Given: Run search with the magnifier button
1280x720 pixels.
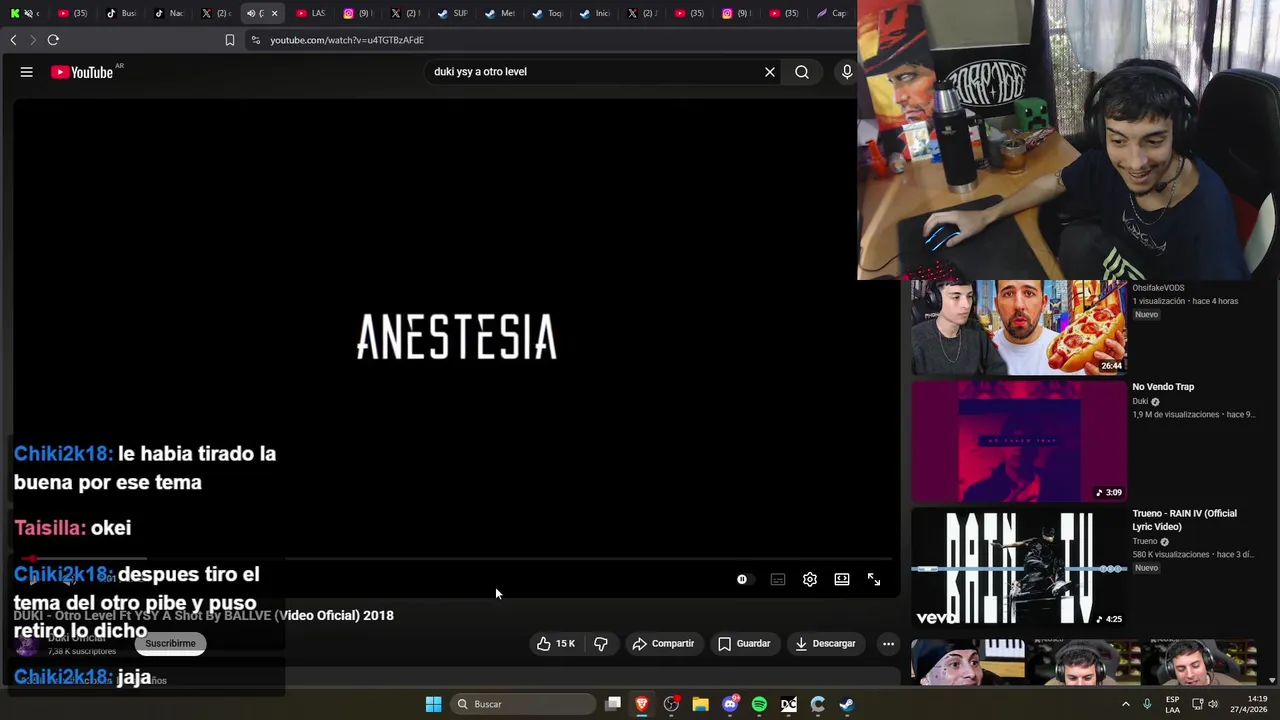Looking at the screenshot, I should (802, 72).
